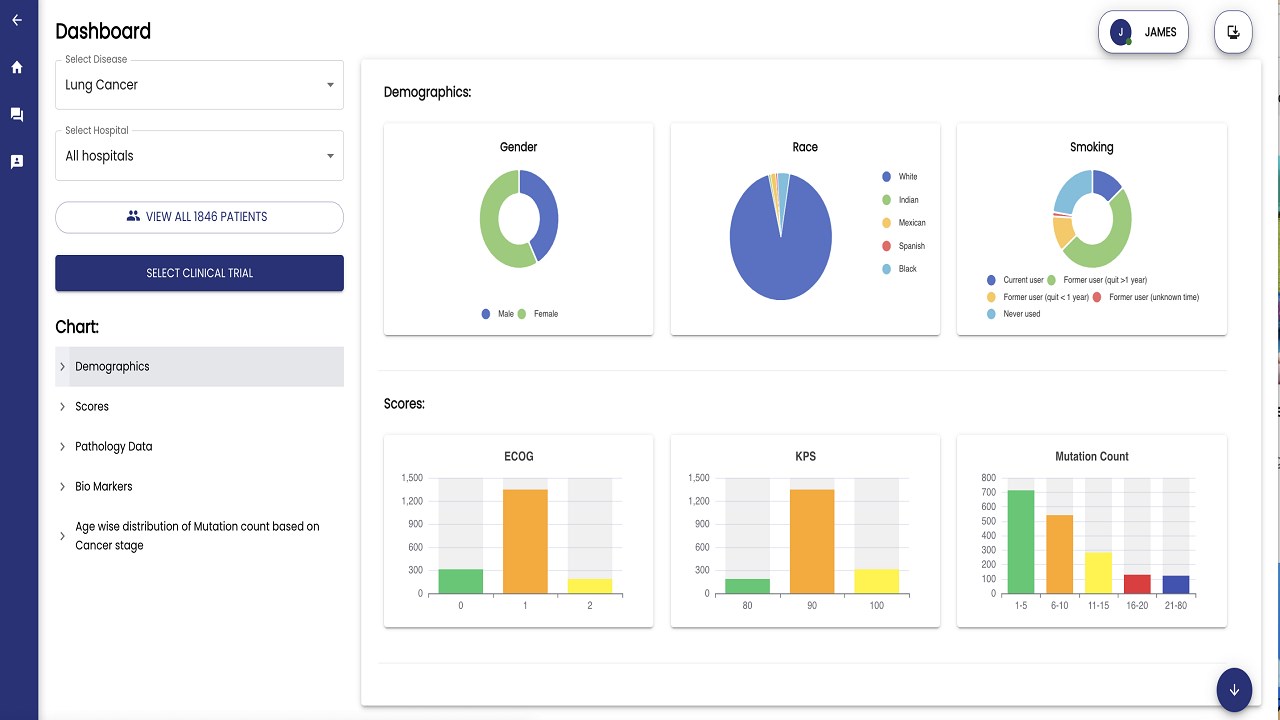Toggle Former user (unknown time) legend
Image resolution: width=1280 pixels, height=720 pixels.
(1146, 297)
